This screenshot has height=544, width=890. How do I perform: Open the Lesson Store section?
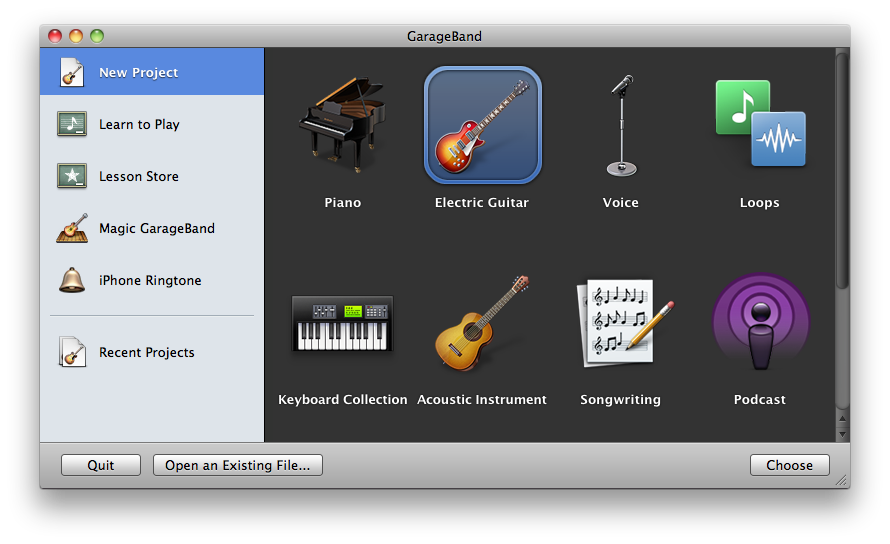click(152, 176)
